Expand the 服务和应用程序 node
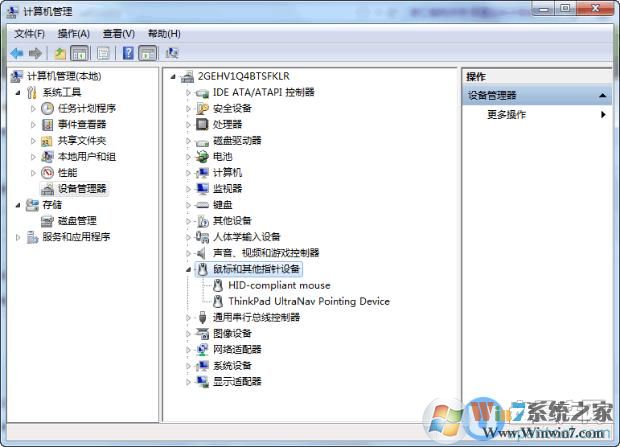The image size is (620, 447). tap(18, 237)
